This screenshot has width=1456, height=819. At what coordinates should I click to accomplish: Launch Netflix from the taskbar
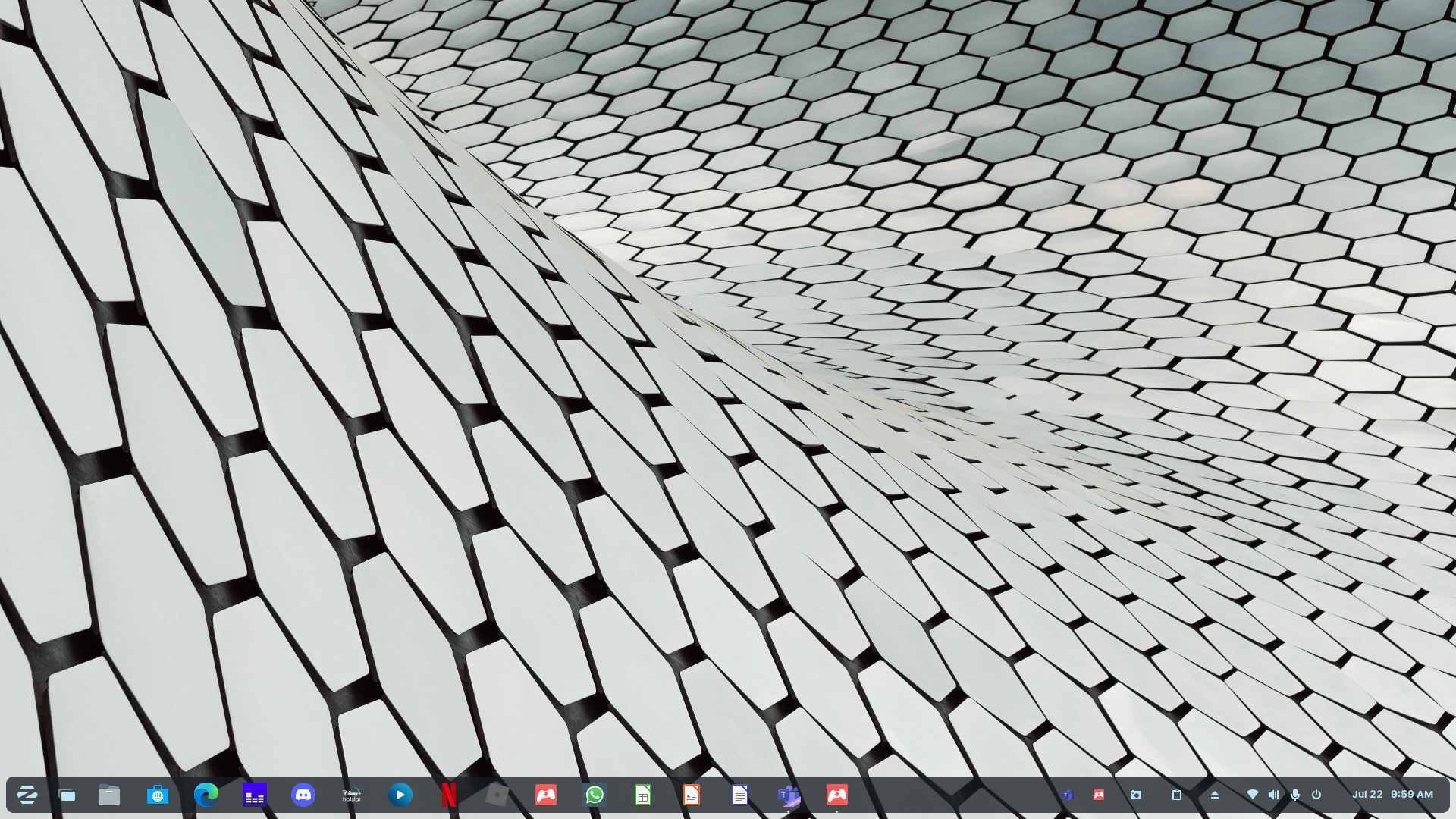point(449,795)
